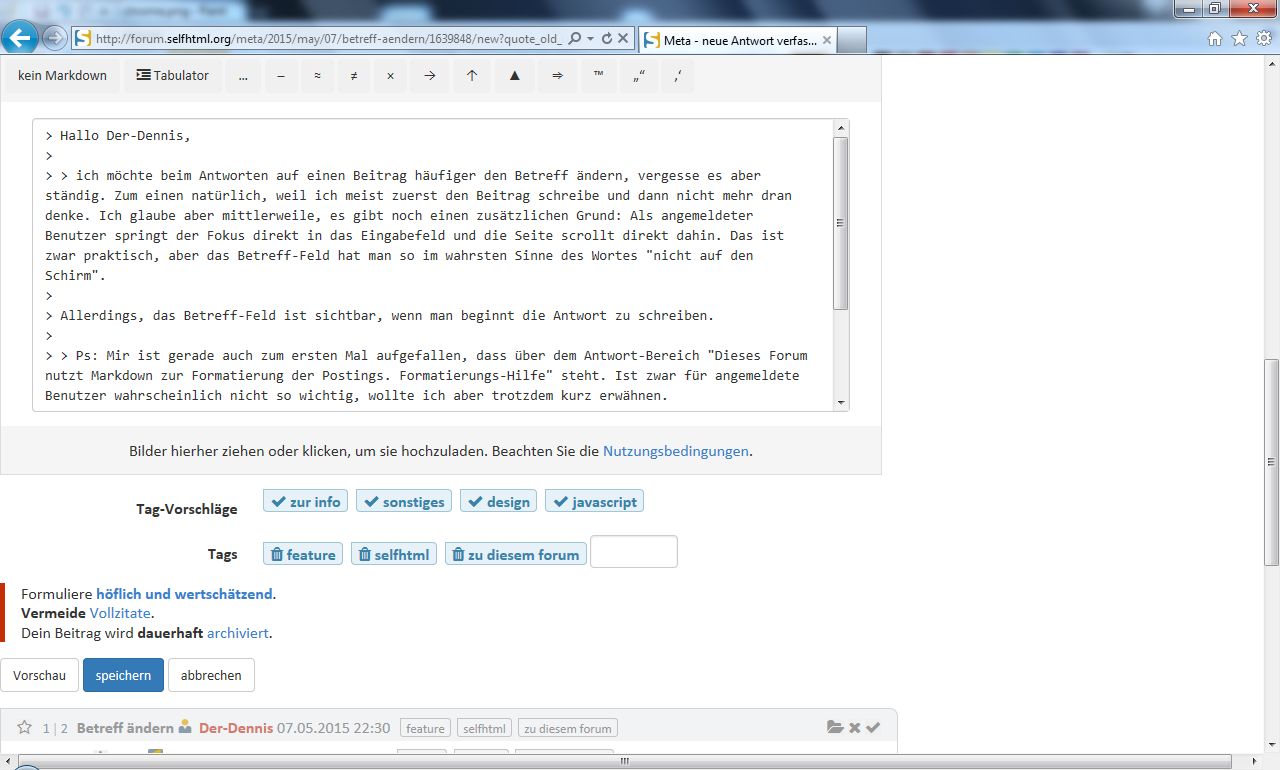Click the Vorschau button

(x=39, y=675)
